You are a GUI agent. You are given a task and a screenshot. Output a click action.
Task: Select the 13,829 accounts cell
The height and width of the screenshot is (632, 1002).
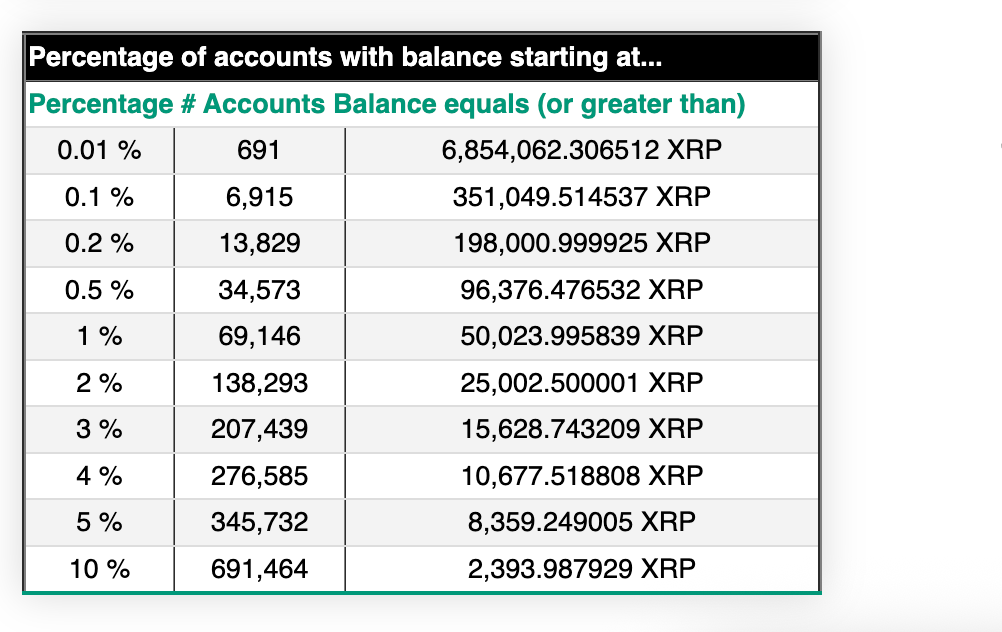259,244
